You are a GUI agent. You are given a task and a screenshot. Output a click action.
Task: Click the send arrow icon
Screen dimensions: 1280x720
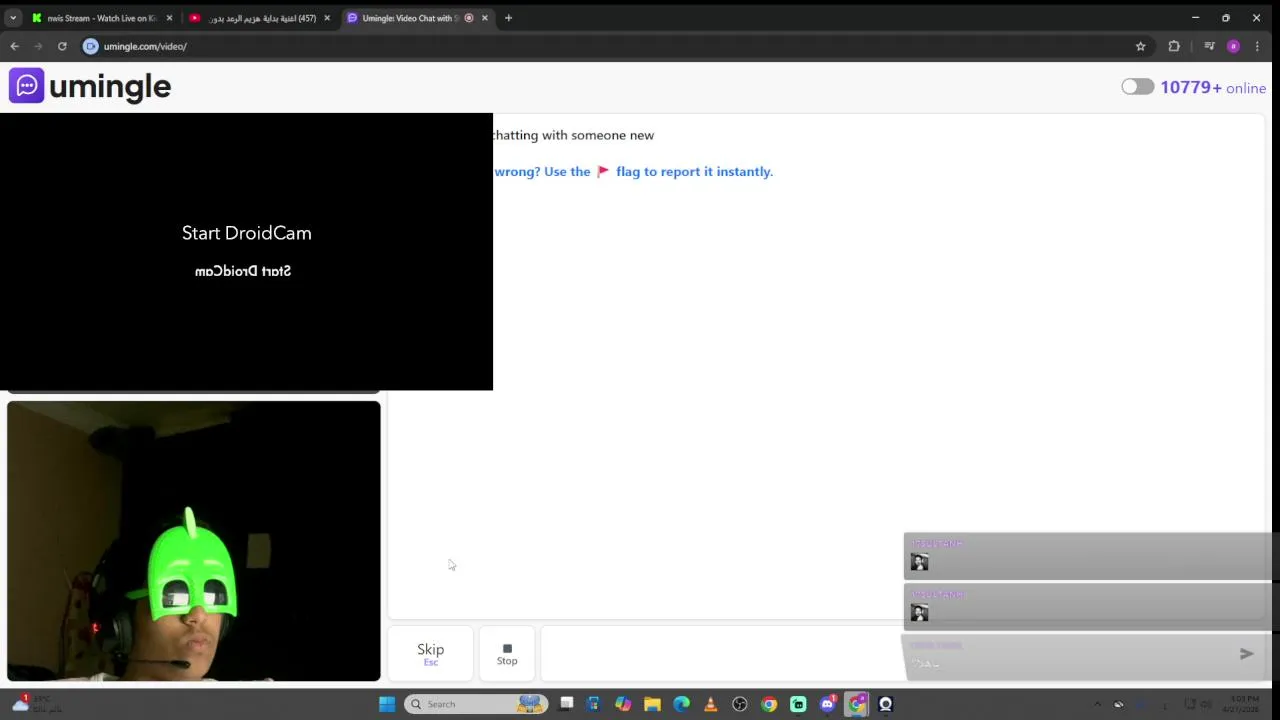click(1246, 654)
